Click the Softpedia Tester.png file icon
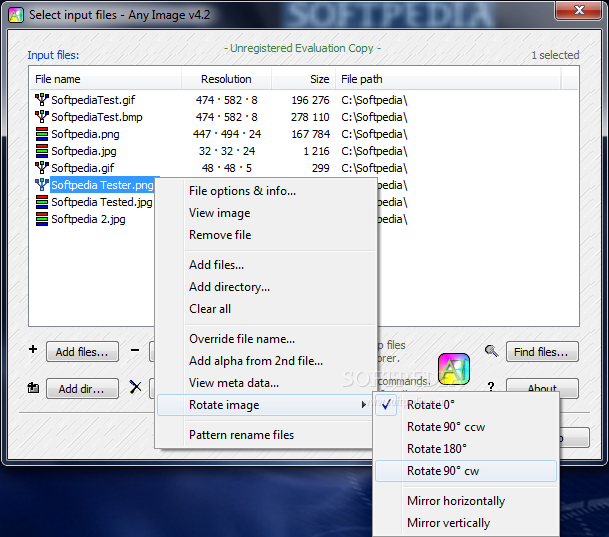609x537 pixels. [42, 185]
